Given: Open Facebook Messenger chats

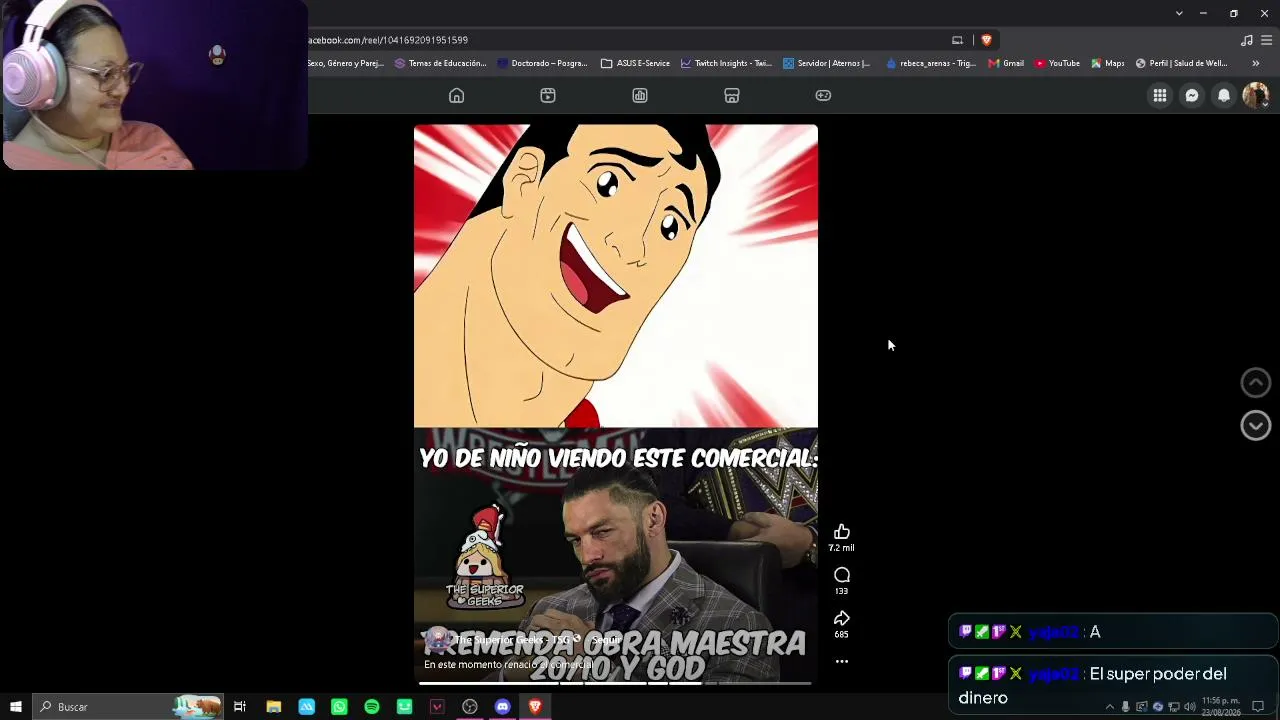Looking at the screenshot, I should (1192, 95).
